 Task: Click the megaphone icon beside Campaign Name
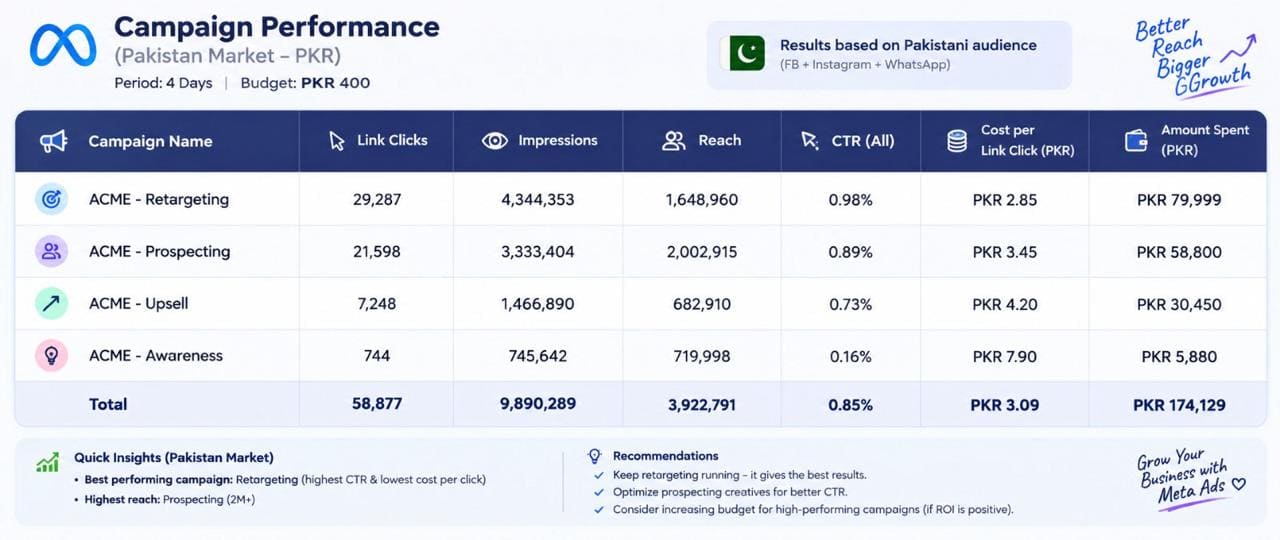pos(53,141)
